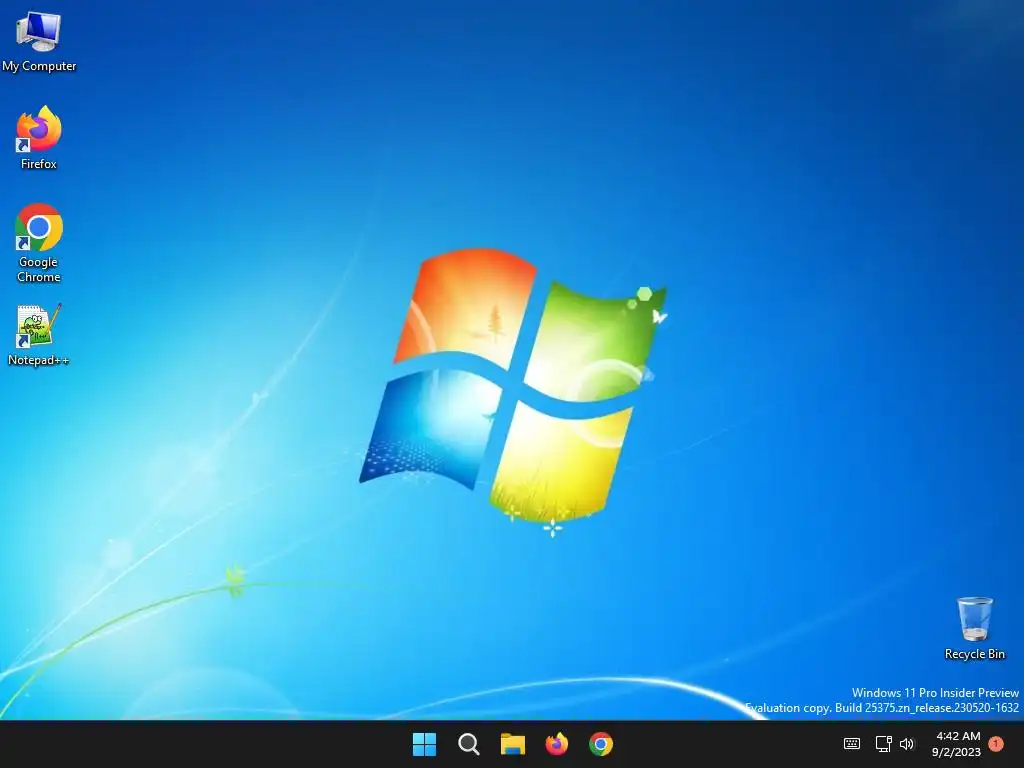Open File Explorer from the taskbar
Screen dimensions: 1024x768
pos(513,744)
